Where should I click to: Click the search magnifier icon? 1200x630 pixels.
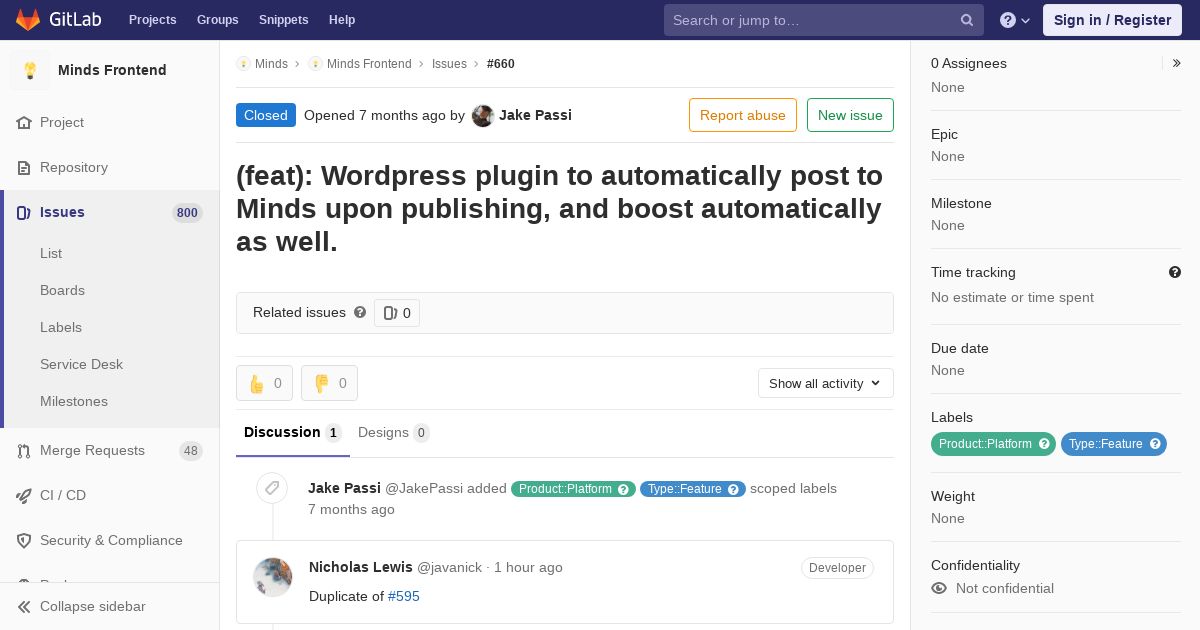point(967,20)
